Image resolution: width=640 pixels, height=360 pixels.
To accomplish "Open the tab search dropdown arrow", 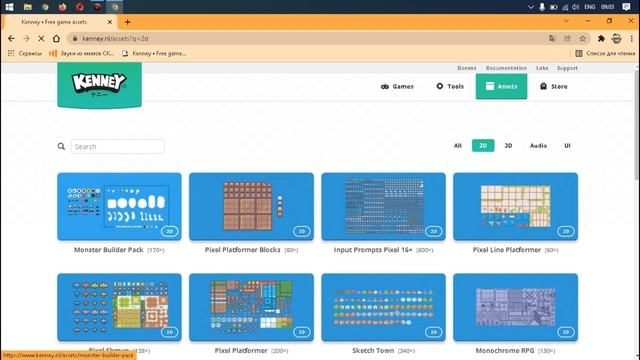I will point(566,21).
